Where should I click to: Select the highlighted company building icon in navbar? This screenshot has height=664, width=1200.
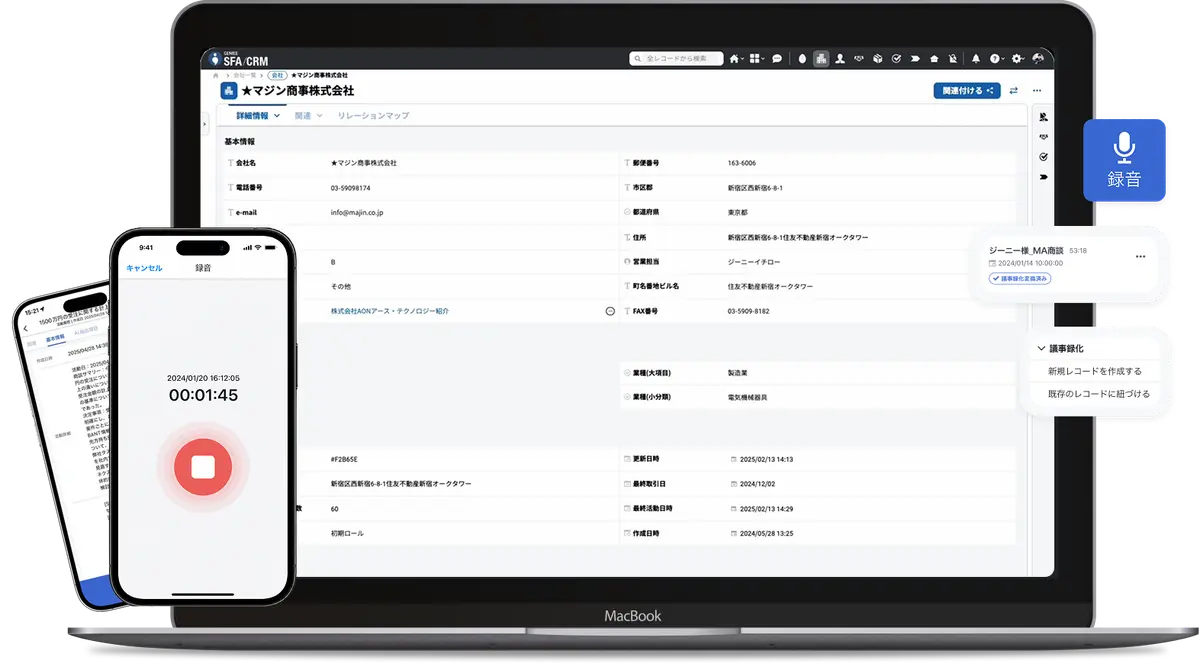click(x=821, y=59)
